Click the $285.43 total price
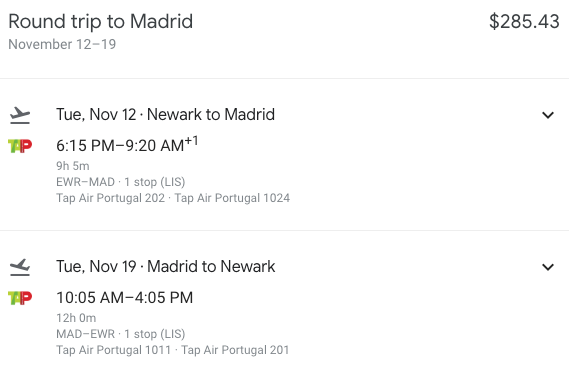This screenshot has height=373, width=569. point(524,21)
